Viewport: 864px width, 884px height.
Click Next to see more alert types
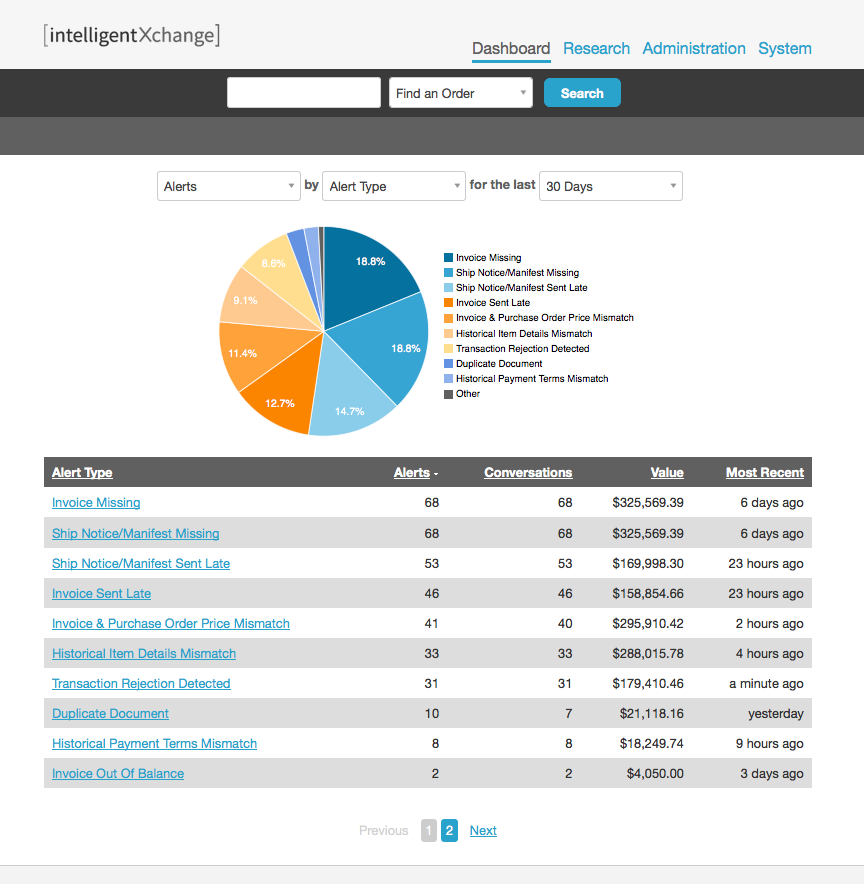(483, 830)
